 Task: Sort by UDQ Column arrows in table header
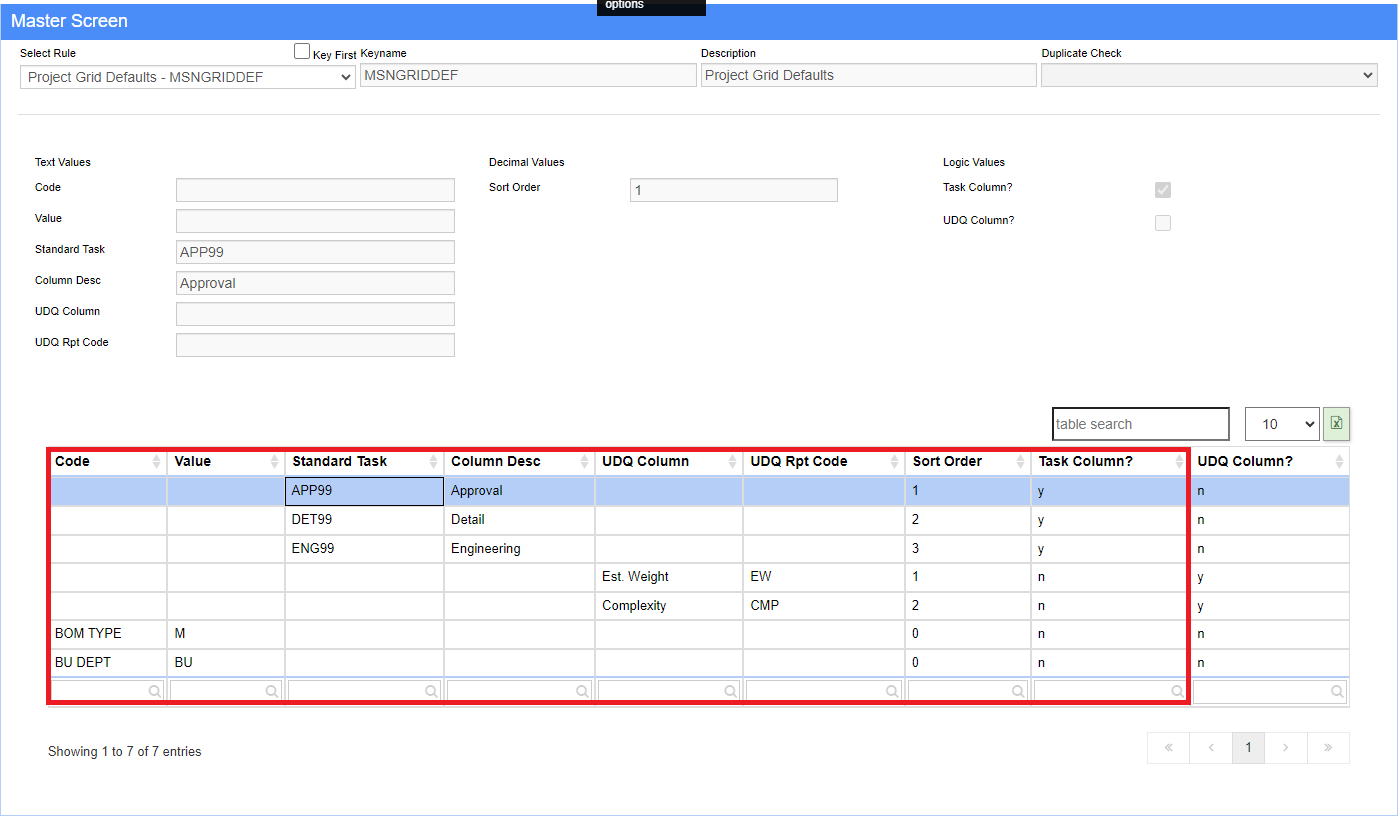[732, 462]
